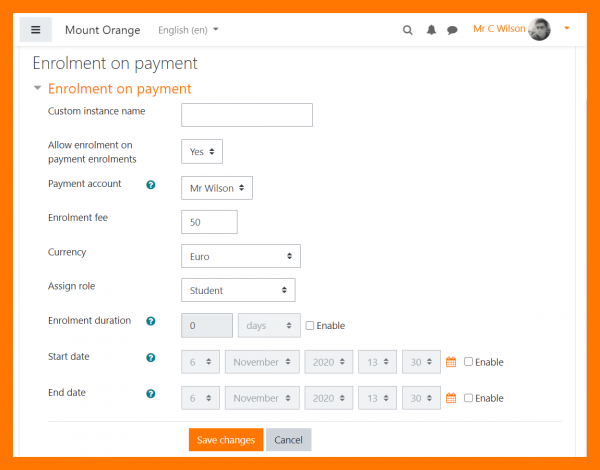Click the Cancel button

coord(288,440)
